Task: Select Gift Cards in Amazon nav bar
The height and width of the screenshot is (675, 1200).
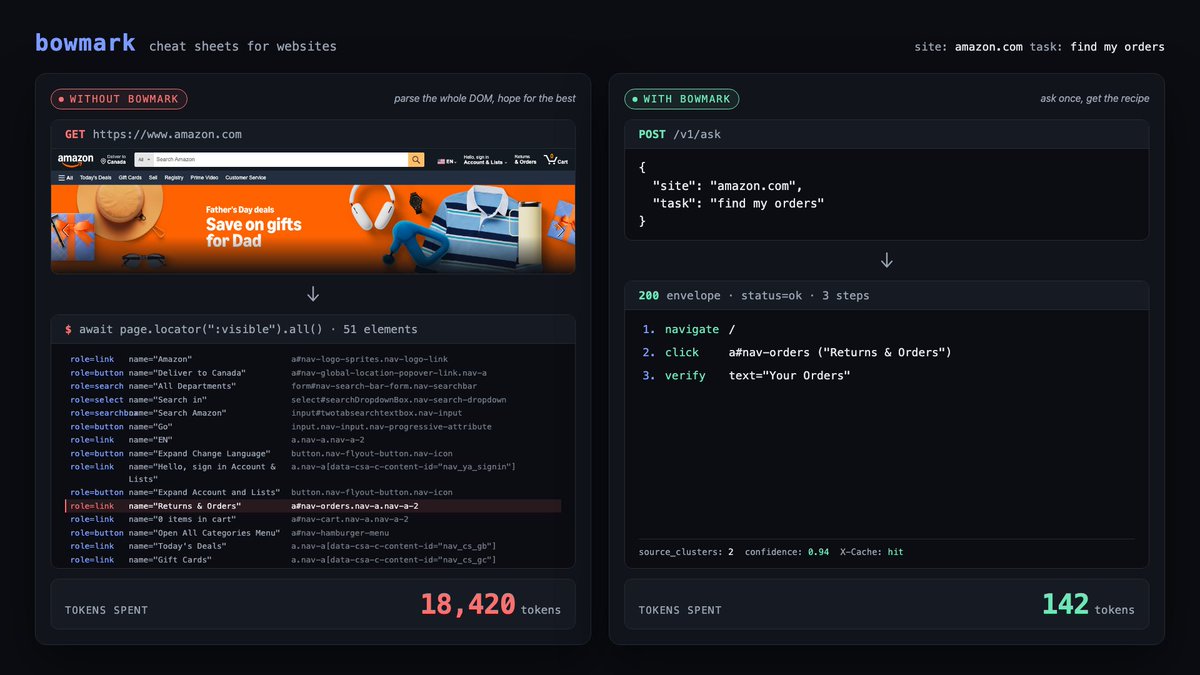Action: coord(130,177)
